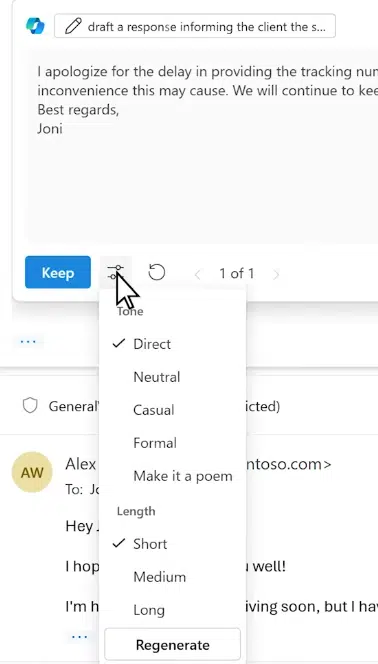Viewport: 378px width, 664px height.
Task: Click the shield sensitivity label icon
Action: (x=30, y=406)
